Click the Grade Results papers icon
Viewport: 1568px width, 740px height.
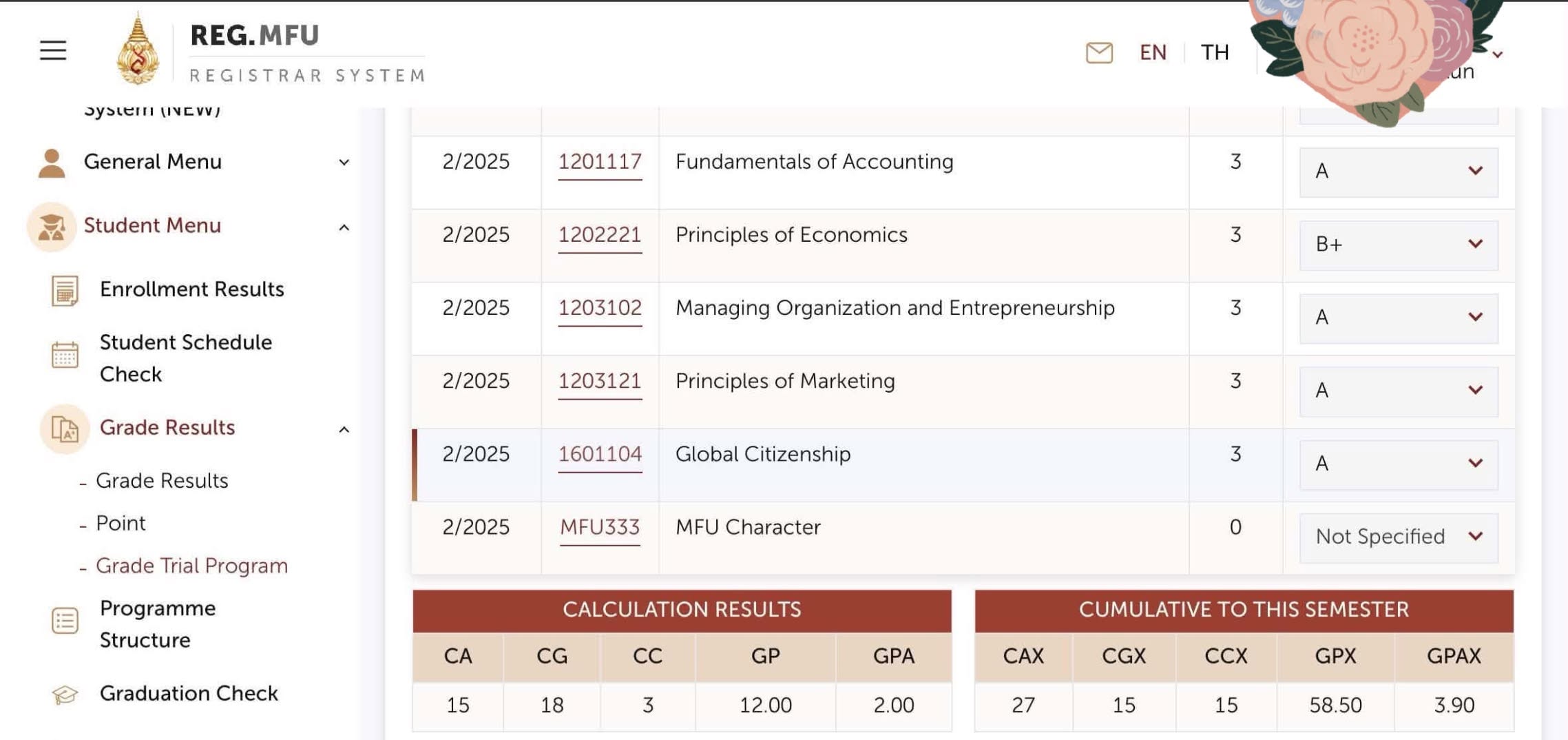click(x=65, y=429)
